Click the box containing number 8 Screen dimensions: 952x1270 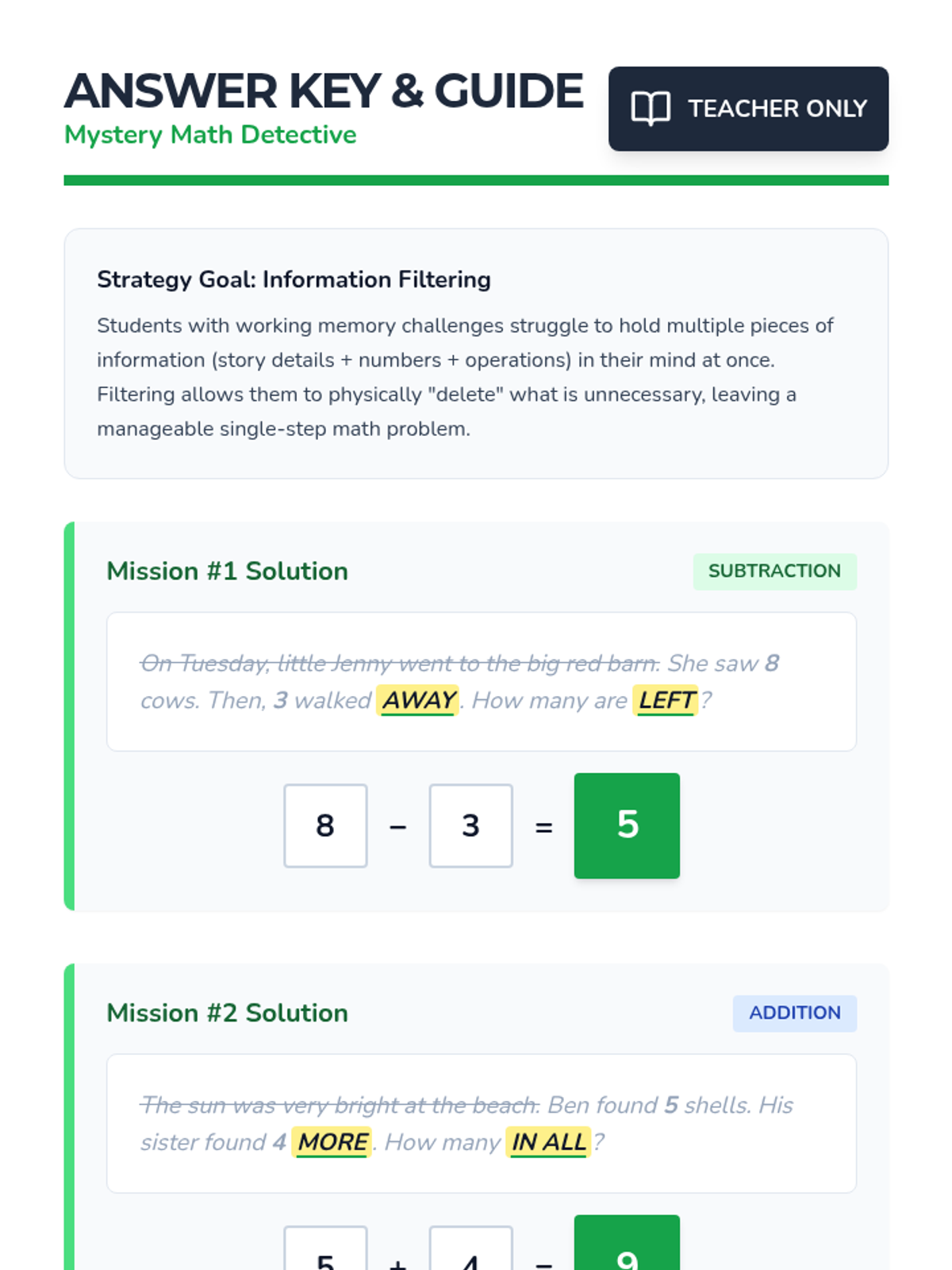click(x=325, y=825)
